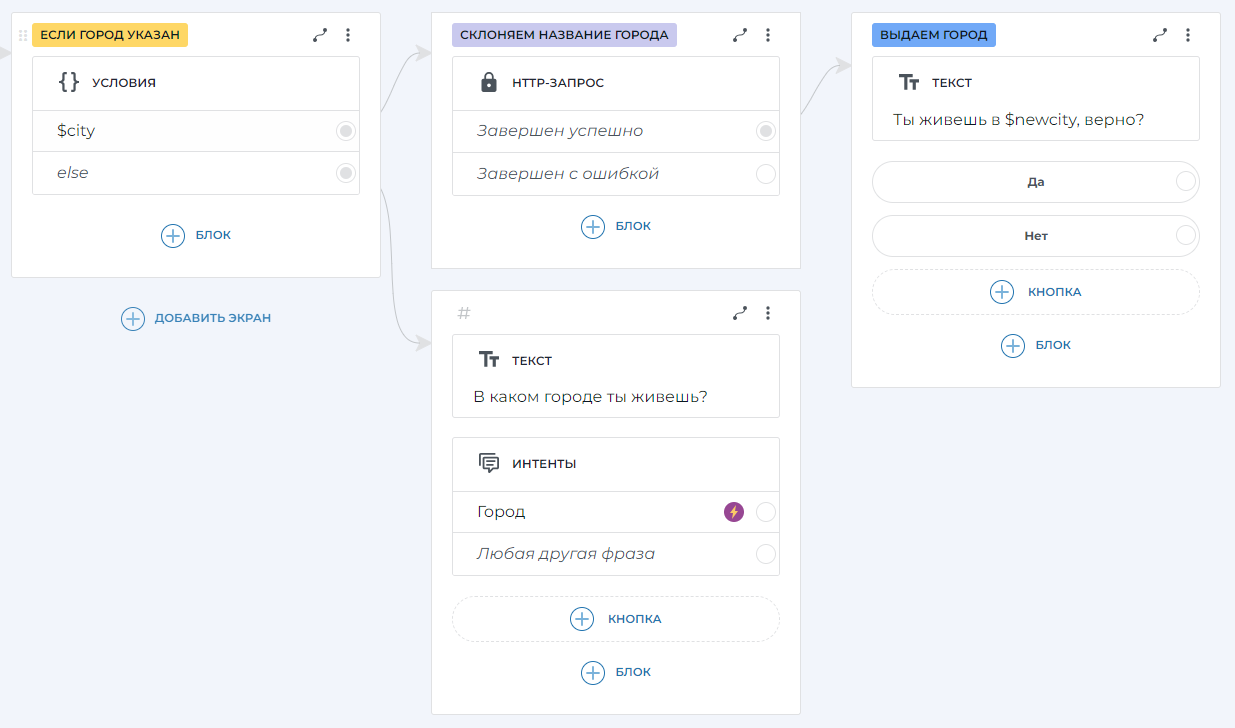This screenshot has width=1235, height=728.
Task: Click the curly braces icon in Условия block
Action: [69, 83]
